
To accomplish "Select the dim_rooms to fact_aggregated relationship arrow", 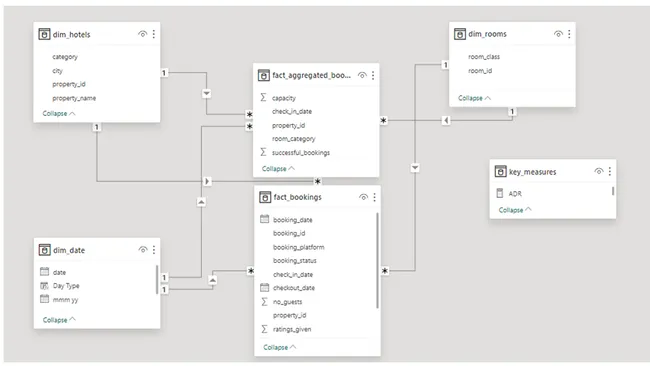I will click(x=446, y=121).
